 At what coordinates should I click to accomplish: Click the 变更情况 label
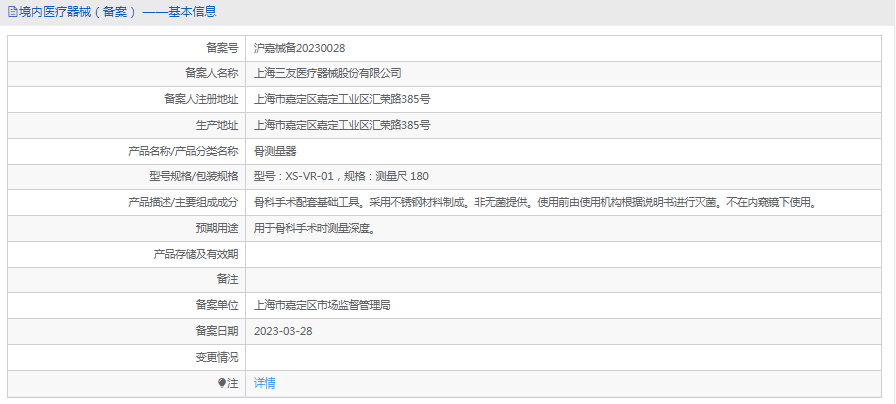[x=217, y=358]
